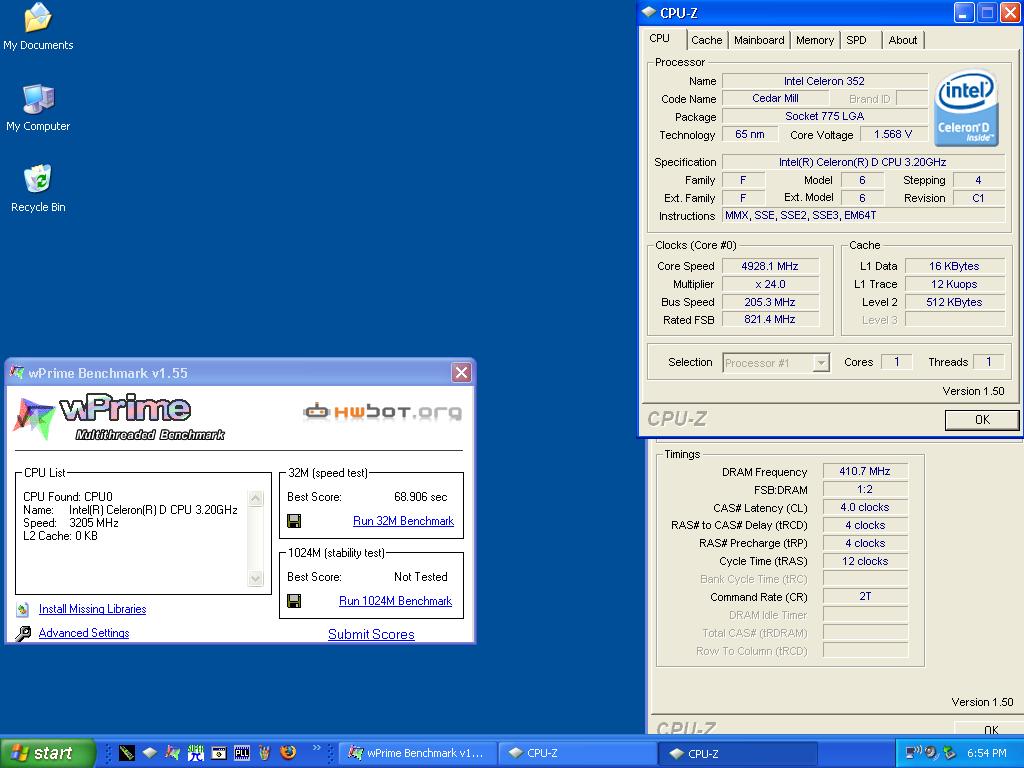The width and height of the screenshot is (1024, 768).
Task: Switch to wPrime Benchmark taskbar button
Action: tap(417, 753)
